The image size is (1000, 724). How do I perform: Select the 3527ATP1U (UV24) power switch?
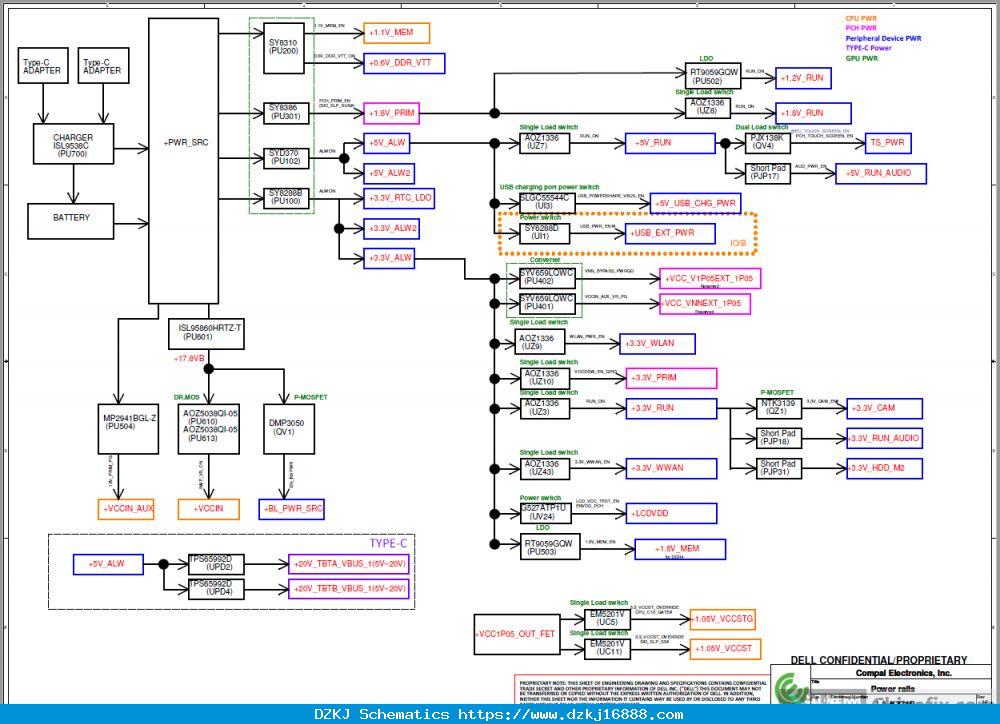(x=545, y=513)
